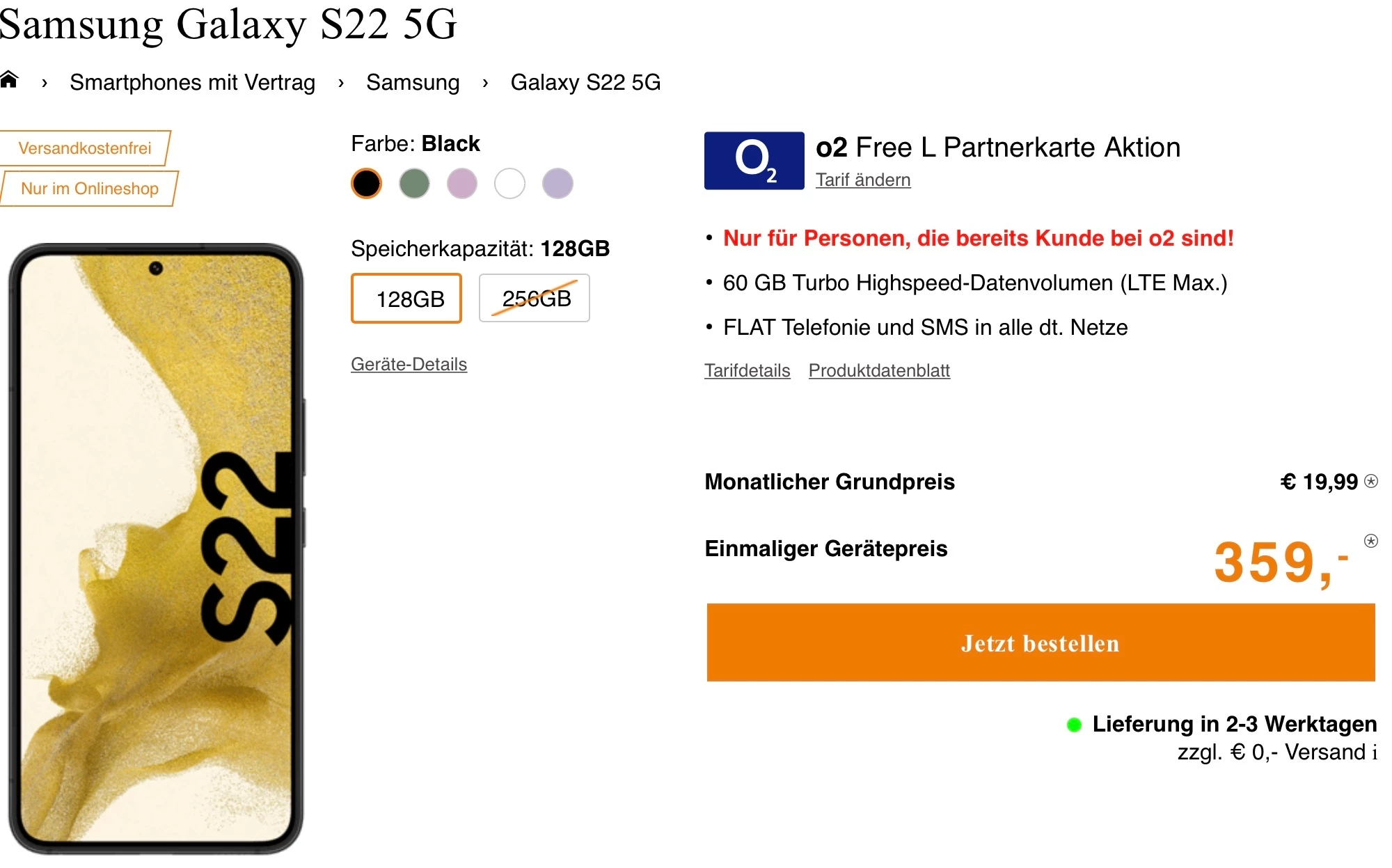Click the home icon in breadcrumb
The image size is (1392, 868).
coord(9,81)
